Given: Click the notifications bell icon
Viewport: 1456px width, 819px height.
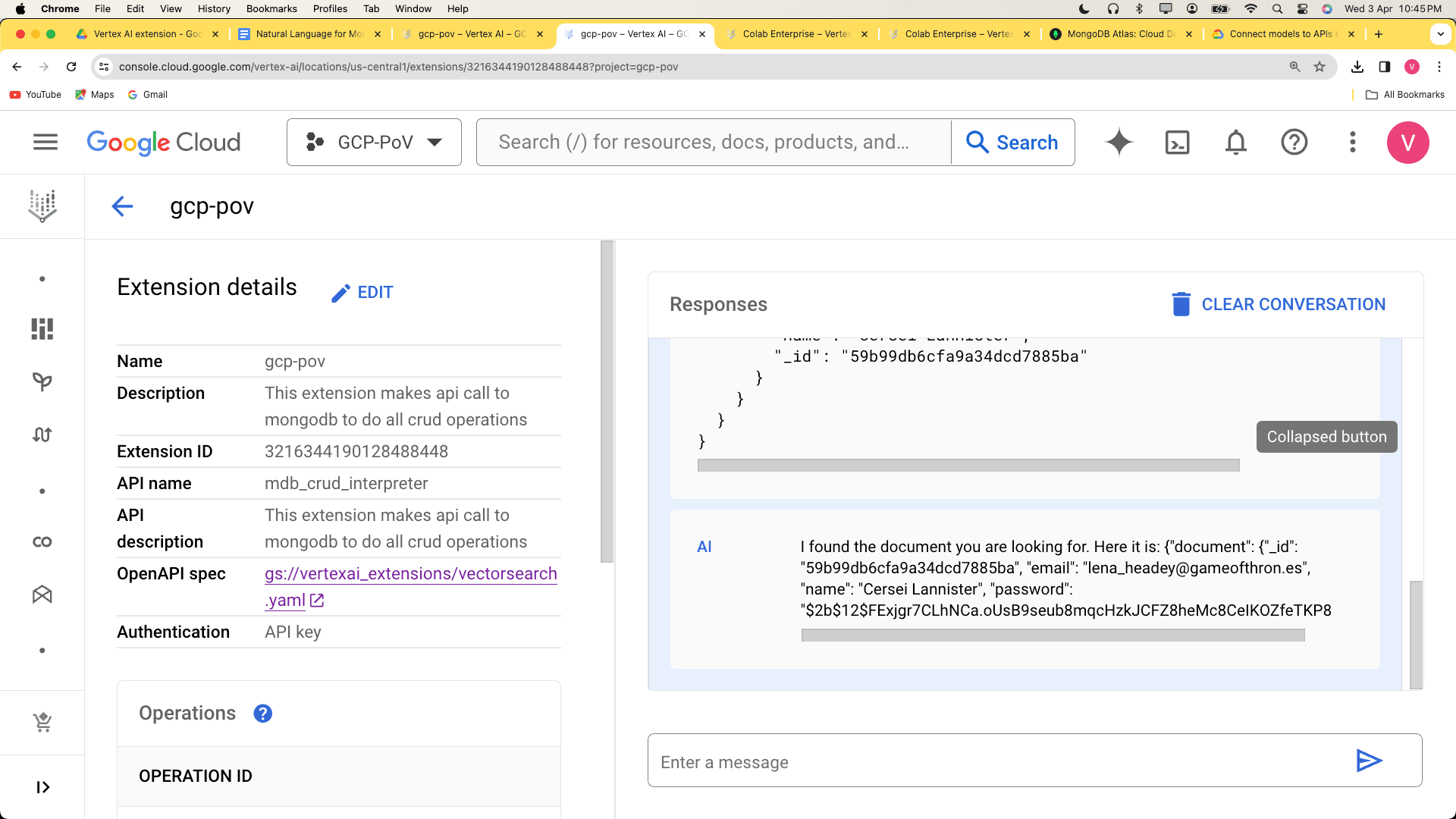Looking at the screenshot, I should (1236, 141).
